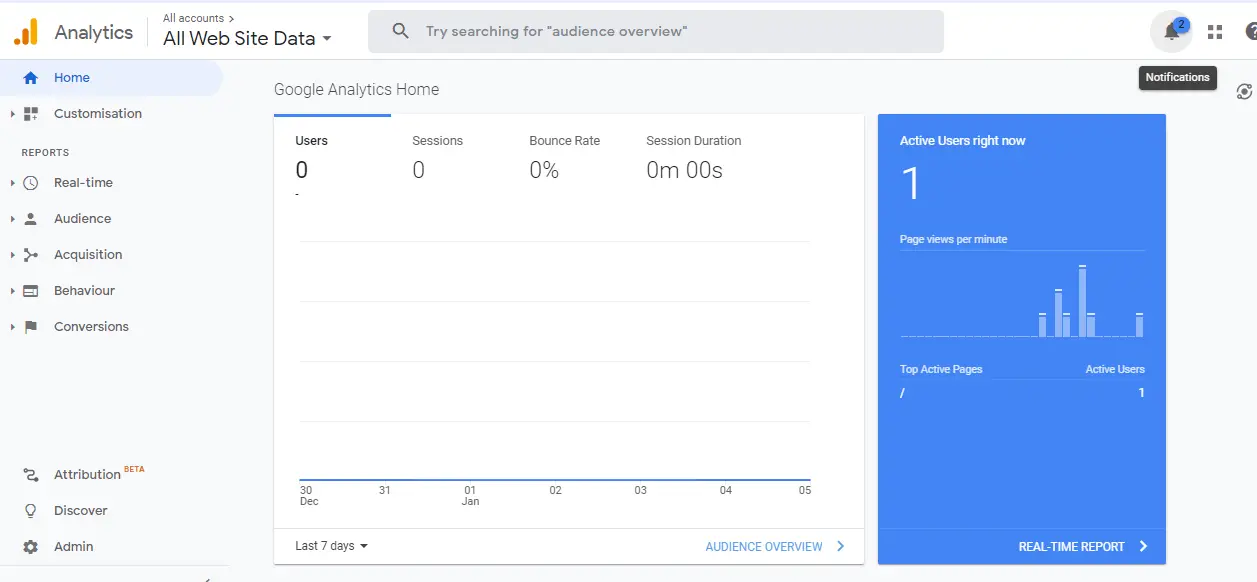Click the Google Analytics logo icon
1257x582 pixels.
(x=26, y=32)
